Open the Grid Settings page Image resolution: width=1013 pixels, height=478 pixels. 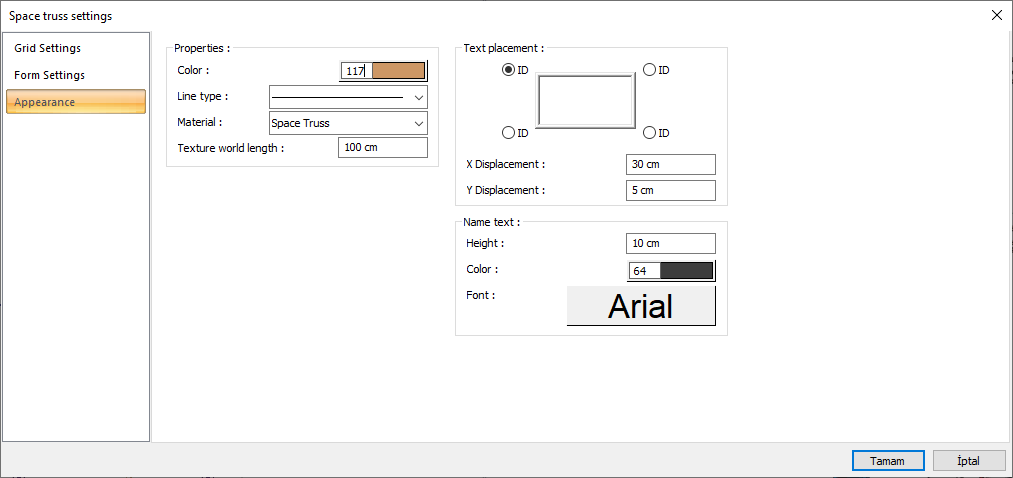[x=48, y=48]
